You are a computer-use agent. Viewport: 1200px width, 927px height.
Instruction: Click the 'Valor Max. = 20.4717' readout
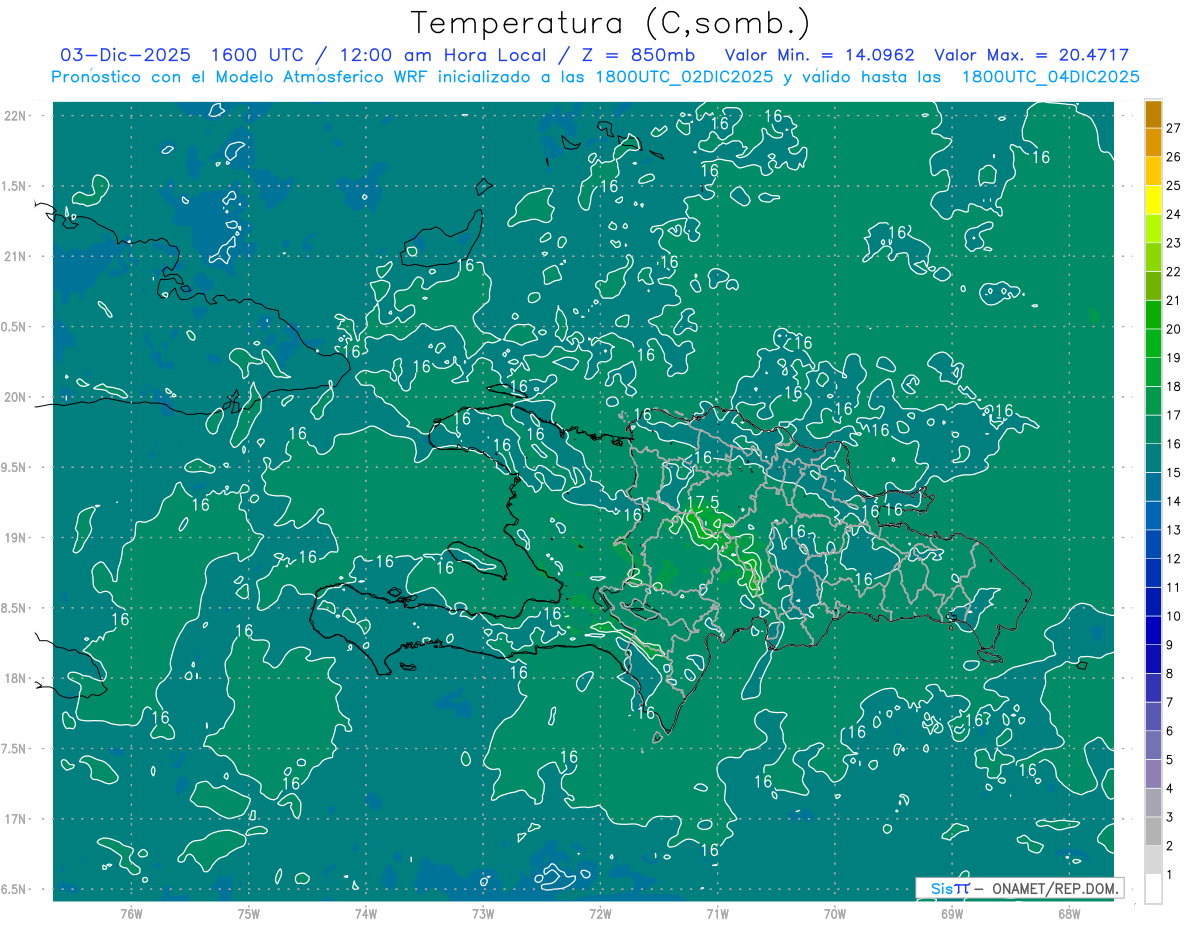coord(1032,55)
